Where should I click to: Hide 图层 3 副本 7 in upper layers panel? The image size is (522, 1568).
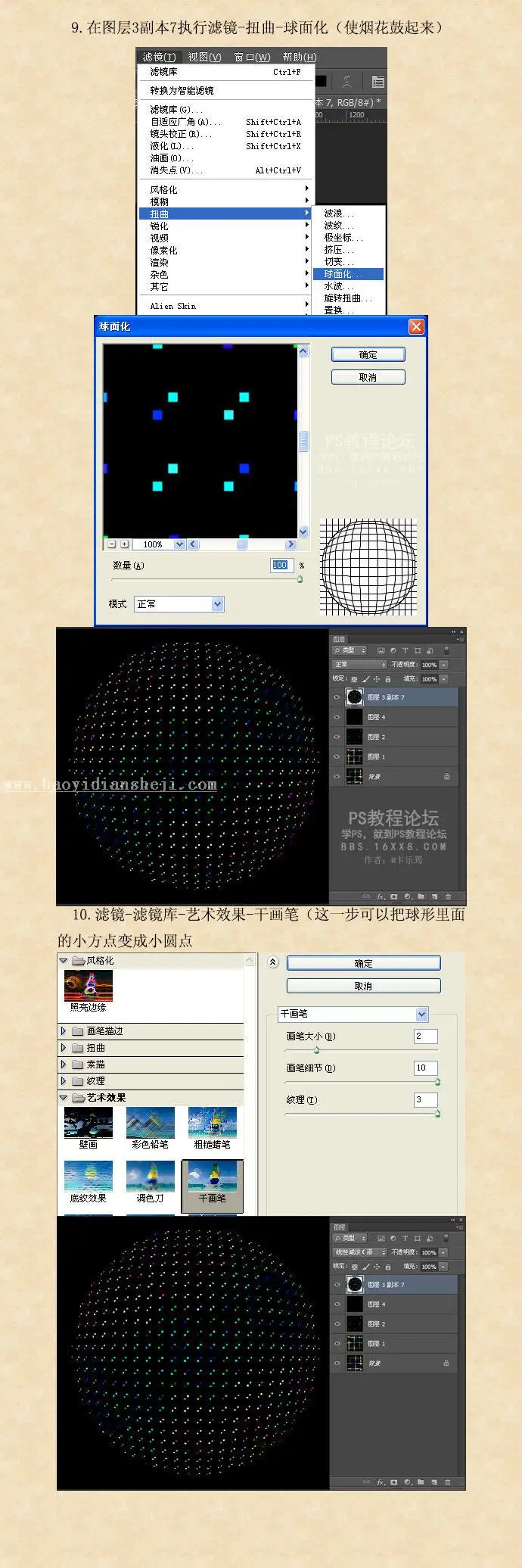point(337,697)
